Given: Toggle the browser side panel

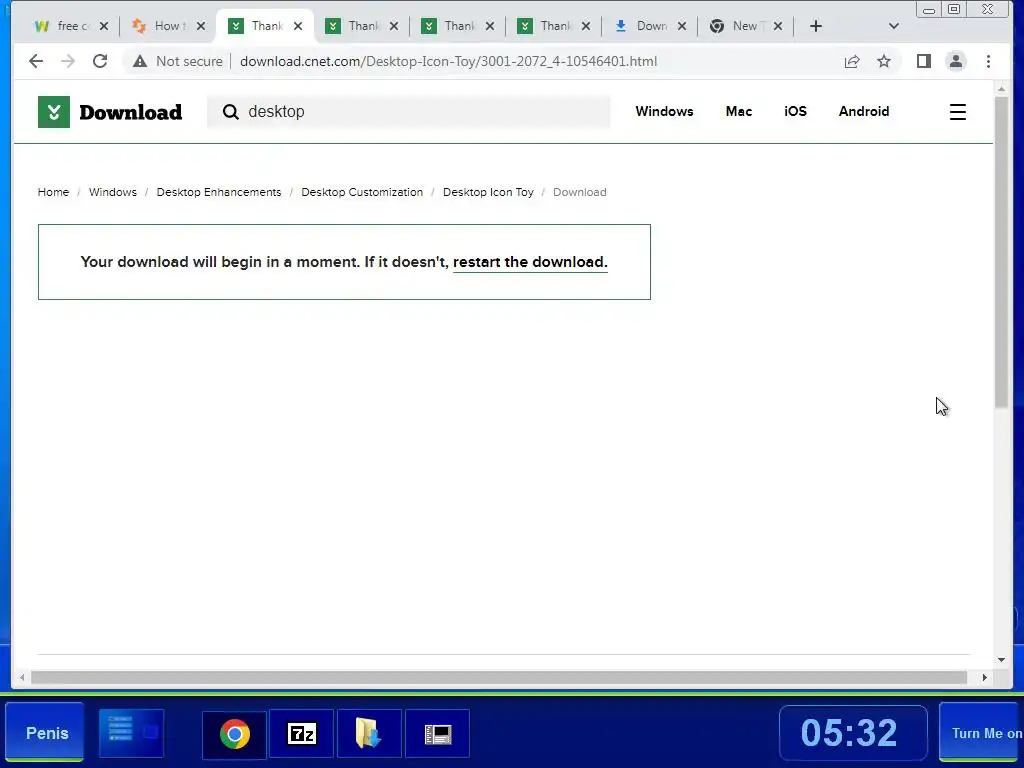Looking at the screenshot, I should 923,61.
